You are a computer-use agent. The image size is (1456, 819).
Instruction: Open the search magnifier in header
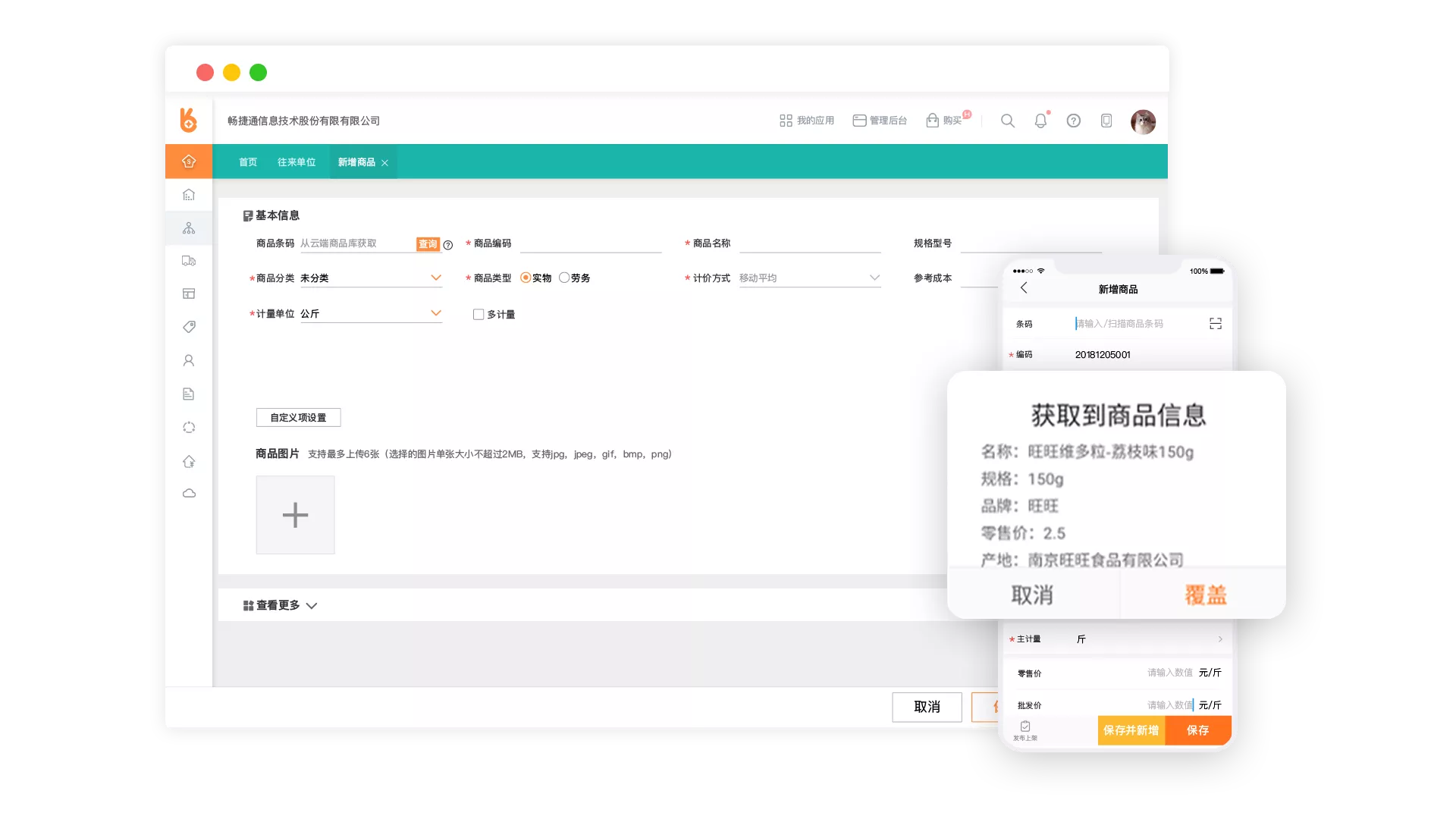click(x=1008, y=121)
